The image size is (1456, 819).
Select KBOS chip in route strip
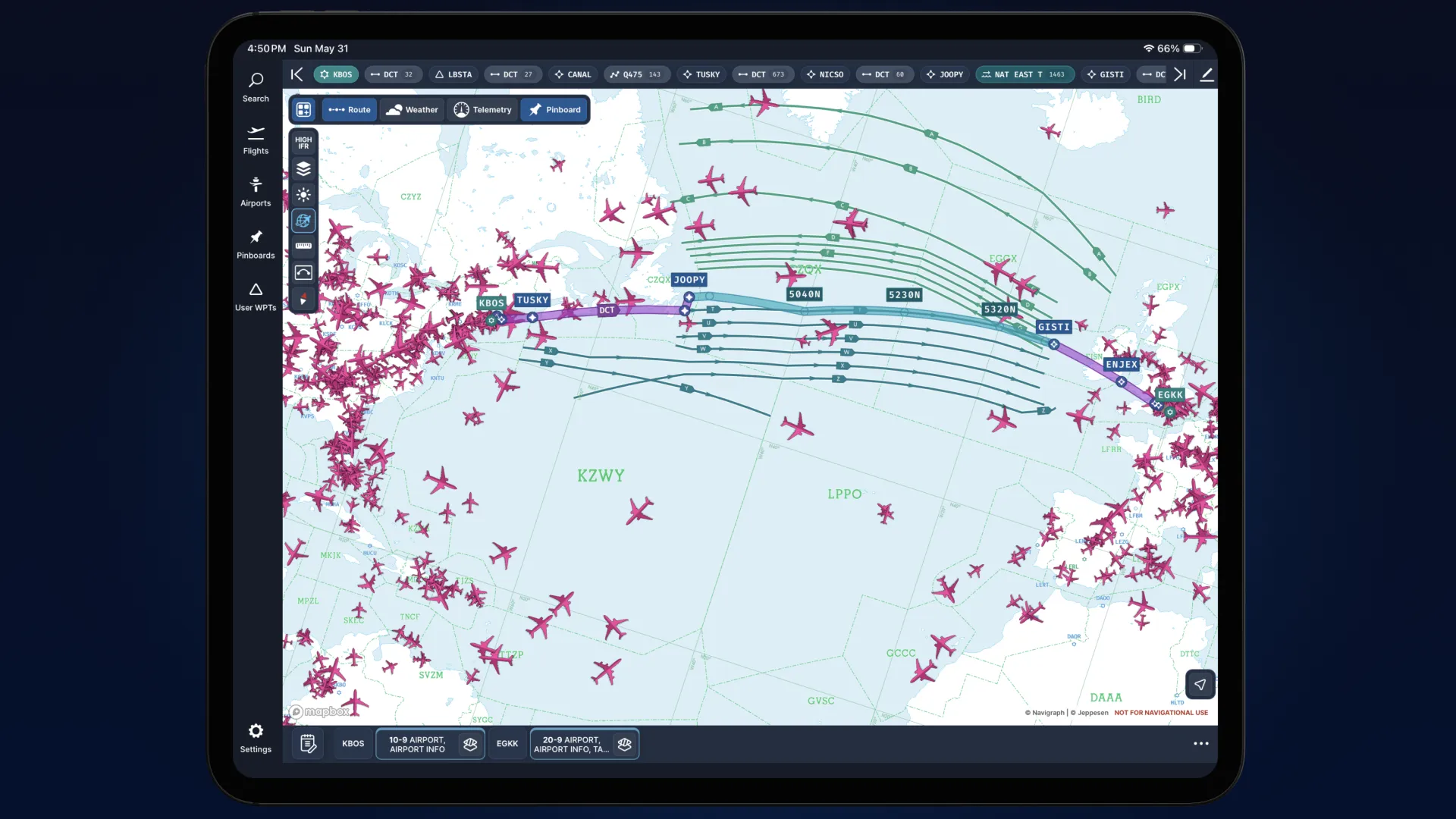tap(336, 74)
